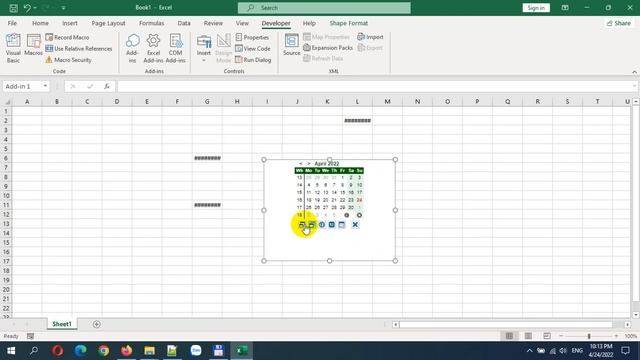Image resolution: width=640 pixels, height=360 pixels.
Task: Open the Undo history dropdown
Action: tap(35, 8)
